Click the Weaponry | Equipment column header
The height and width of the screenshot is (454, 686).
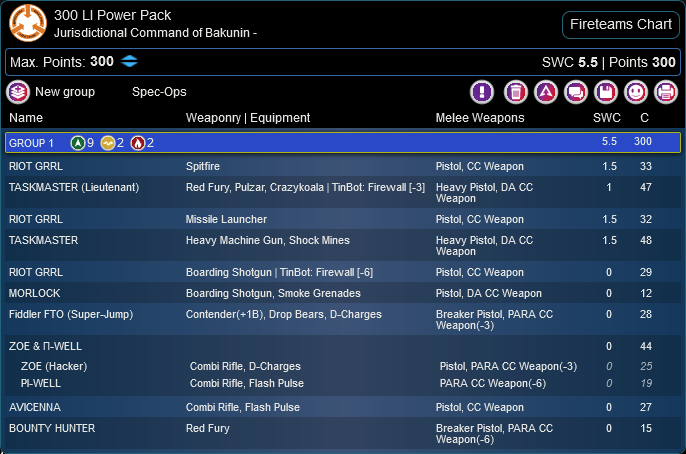[x=248, y=118]
